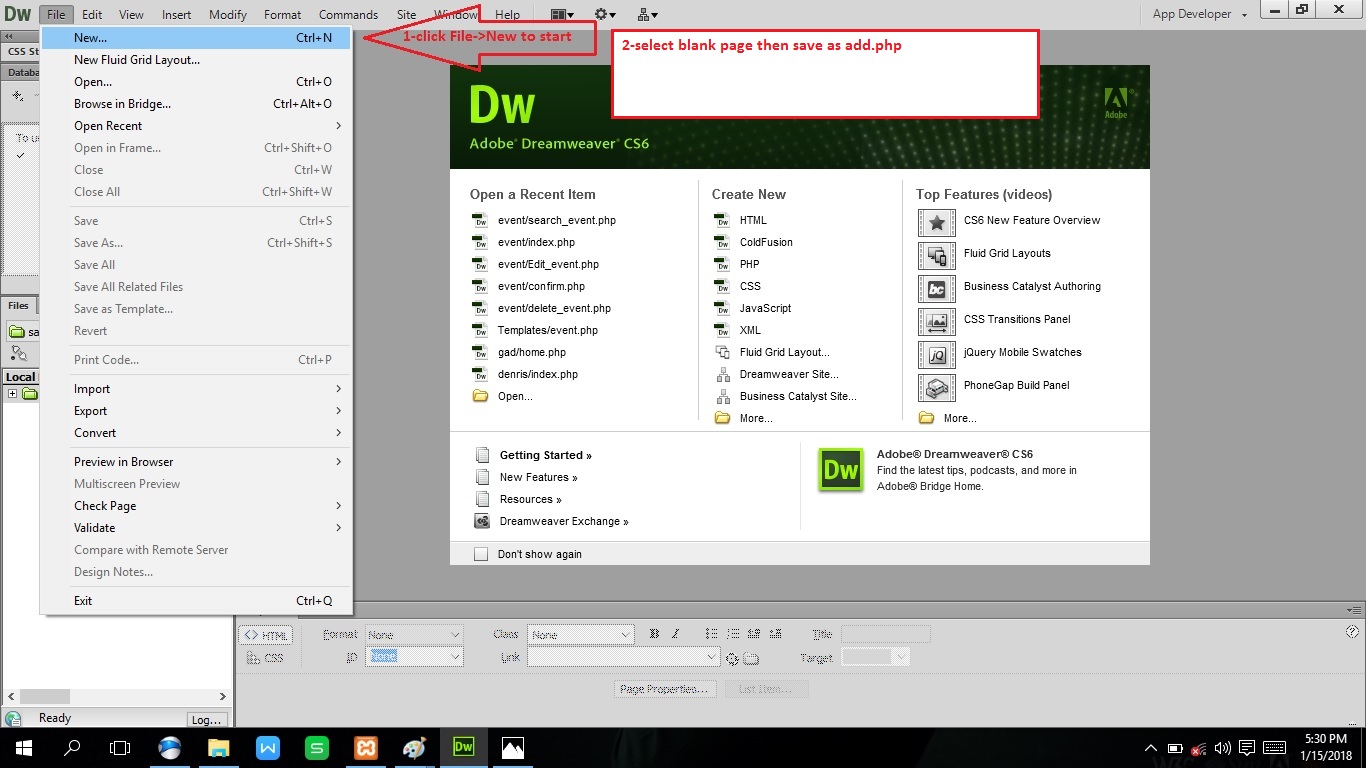Click the Fluid Grid Layouts video icon
The image size is (1366, 768).
tap(937, 256)
